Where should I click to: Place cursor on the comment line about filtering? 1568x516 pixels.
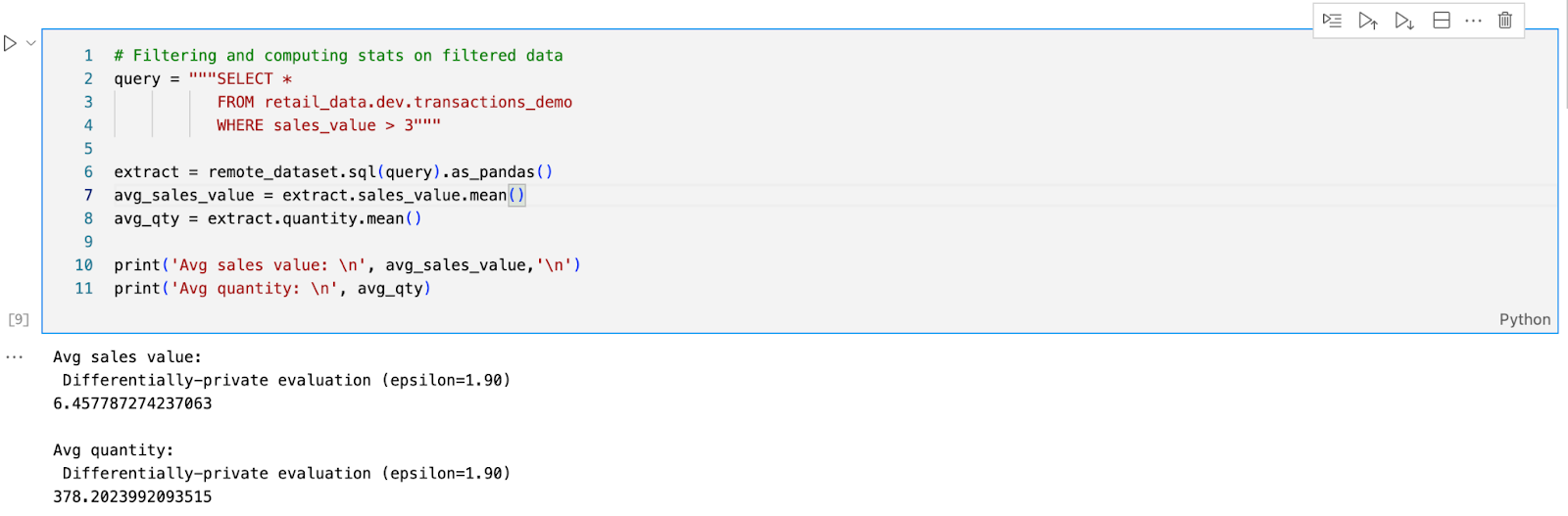click(338, 56)
